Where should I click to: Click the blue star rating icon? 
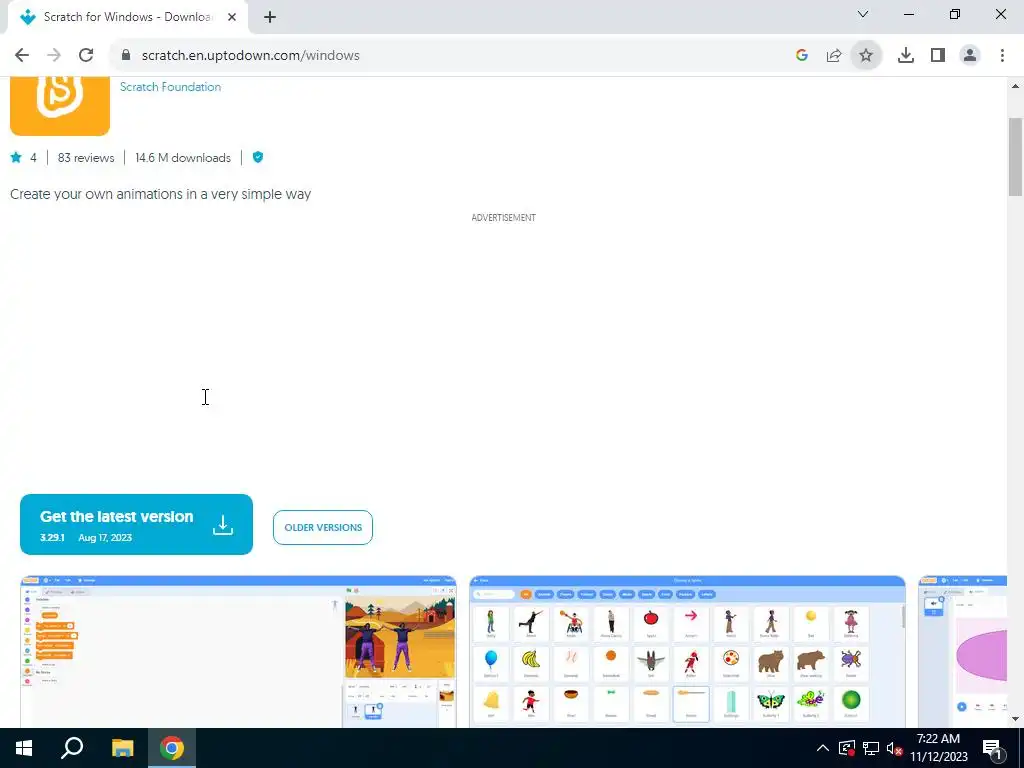(x=16, y=157)
